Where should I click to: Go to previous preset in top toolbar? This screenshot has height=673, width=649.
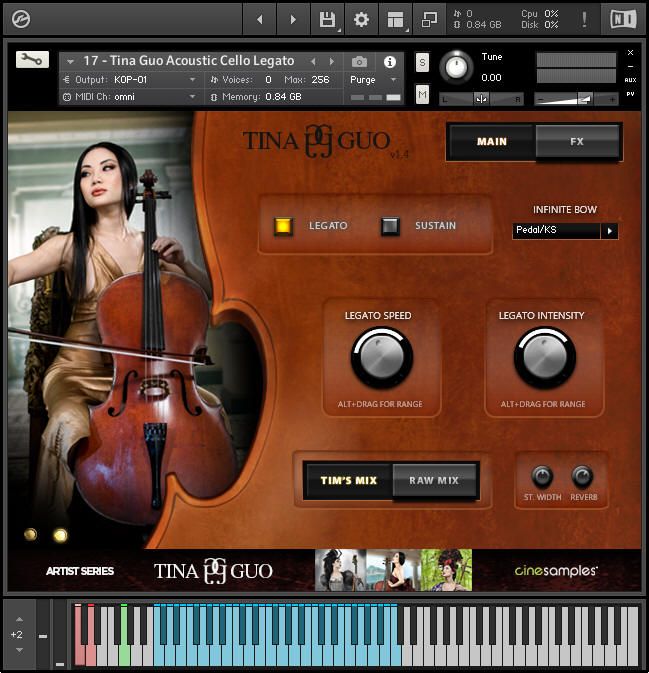pos(259,19)
